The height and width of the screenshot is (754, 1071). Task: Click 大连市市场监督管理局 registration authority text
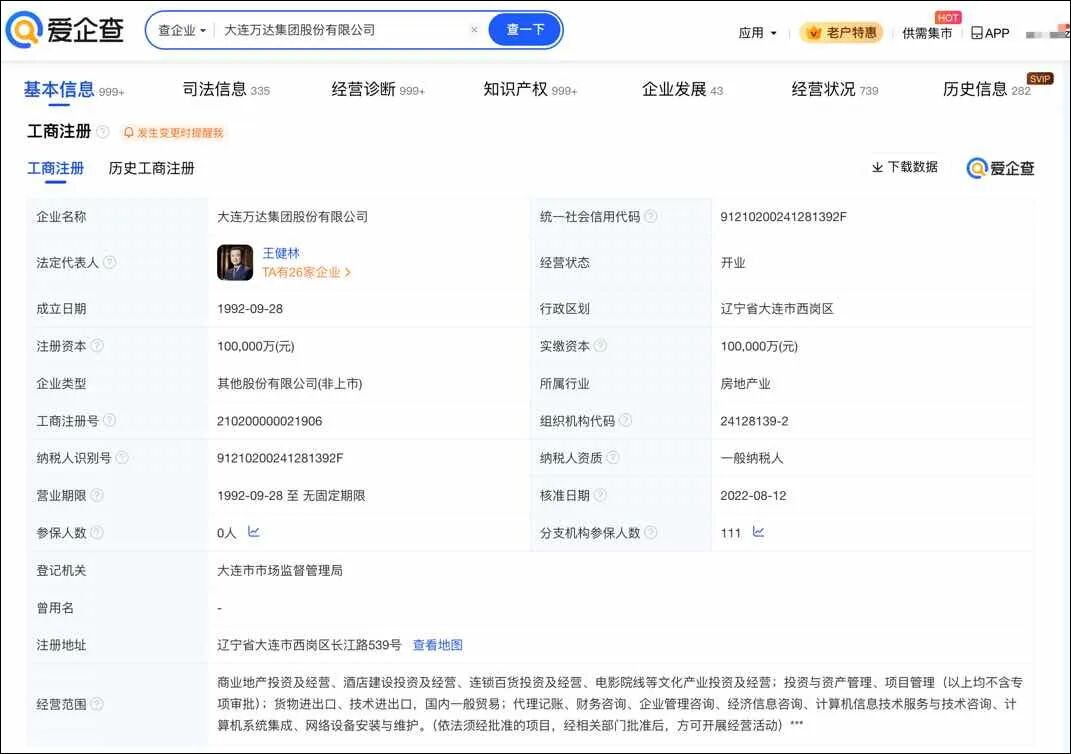[280, 570]
